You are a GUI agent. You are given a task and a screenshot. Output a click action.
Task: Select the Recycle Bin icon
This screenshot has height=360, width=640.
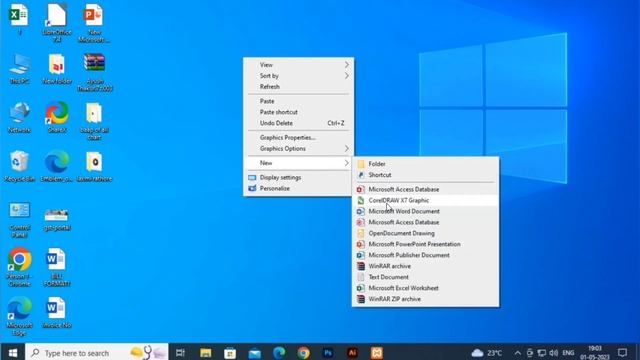(19, 166)
